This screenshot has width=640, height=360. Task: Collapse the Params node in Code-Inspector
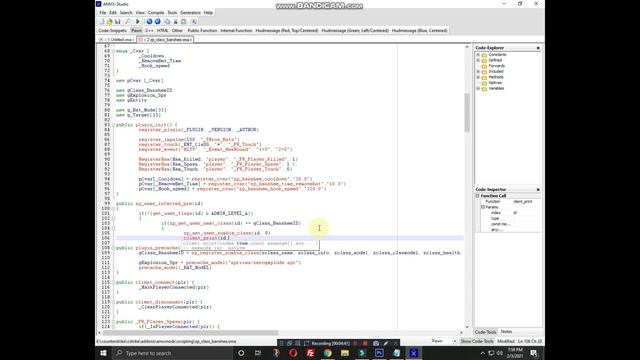pos(483,207)
